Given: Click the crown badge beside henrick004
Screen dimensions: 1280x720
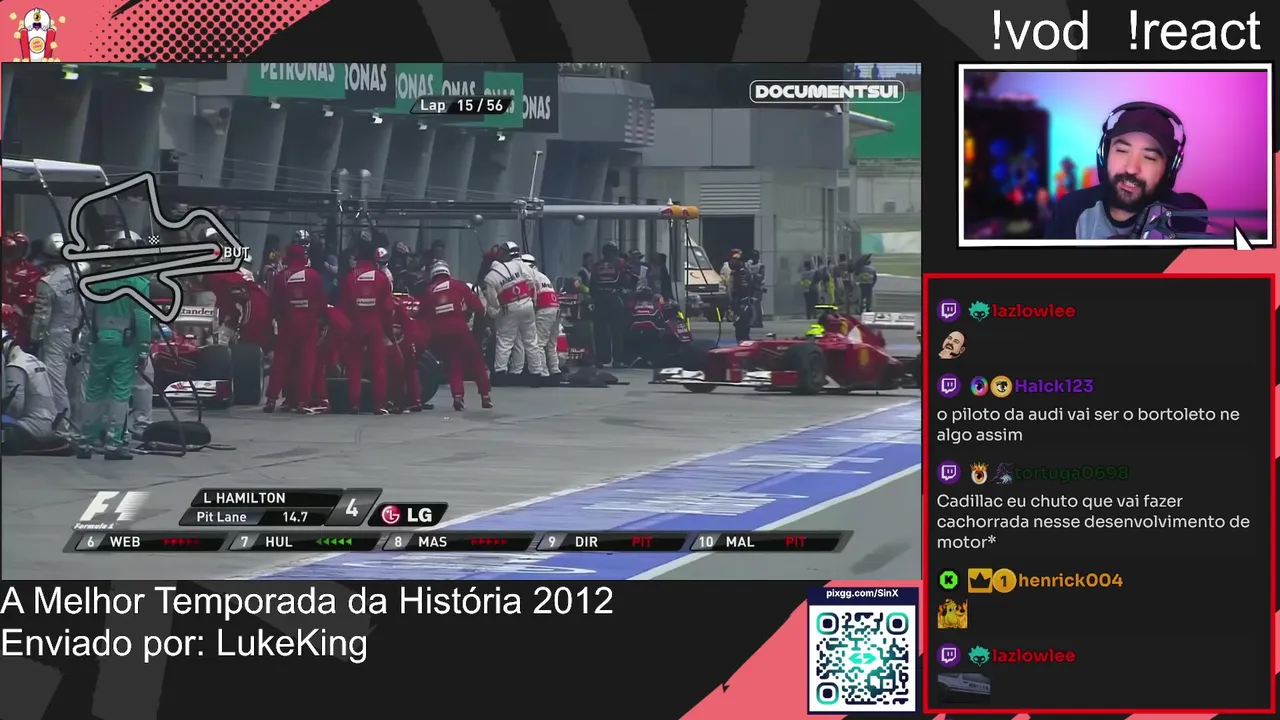Looking at the screenshot, I should pyautogui.click(x=979, y=580).
